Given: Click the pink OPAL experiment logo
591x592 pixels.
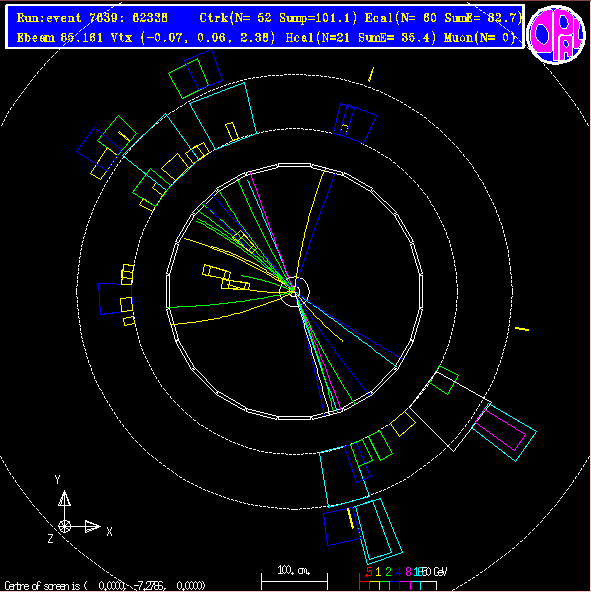Looking at the screenshot, I should coord(557,35).
